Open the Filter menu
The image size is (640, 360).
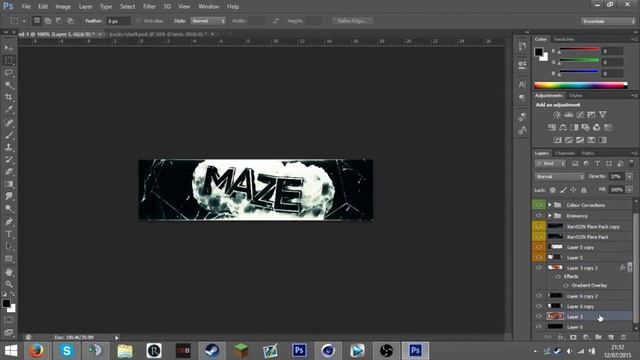(x=149, y=7)
